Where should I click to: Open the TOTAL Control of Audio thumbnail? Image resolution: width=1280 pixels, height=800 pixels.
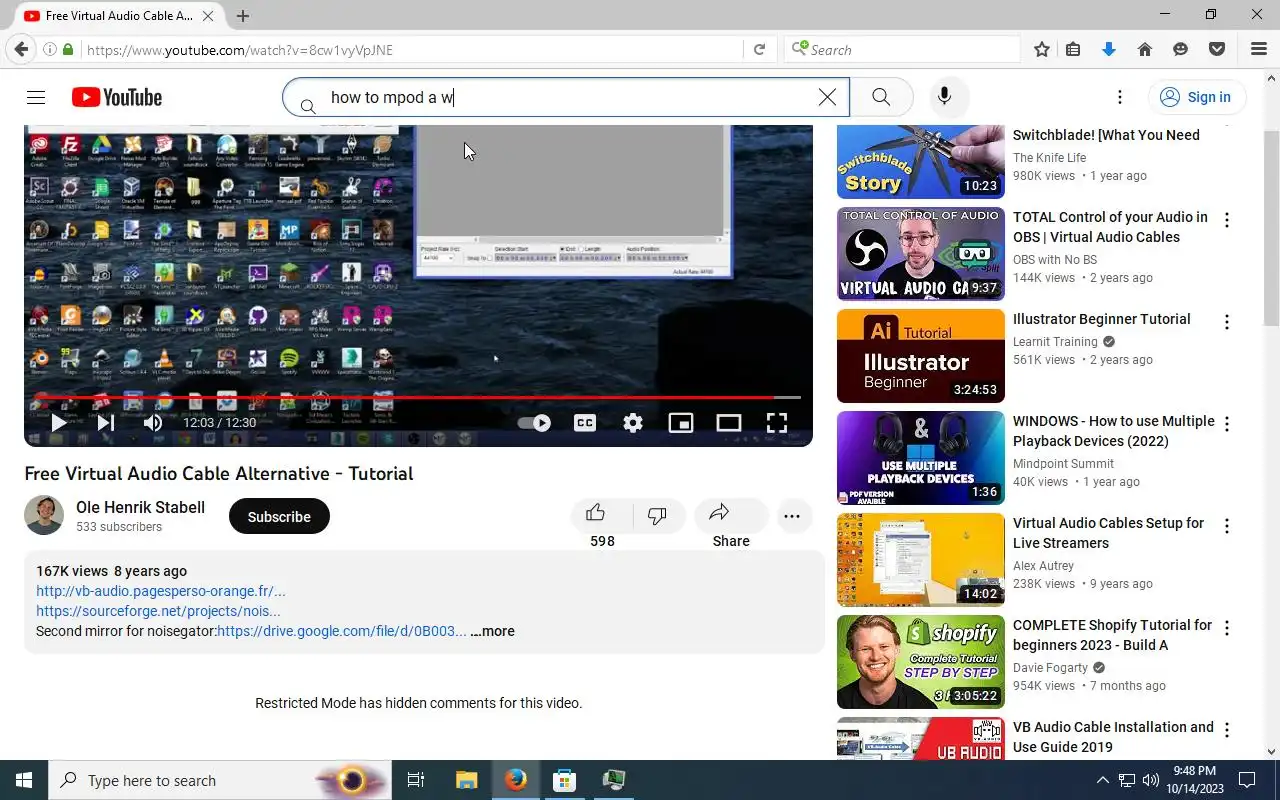point(920,254)
